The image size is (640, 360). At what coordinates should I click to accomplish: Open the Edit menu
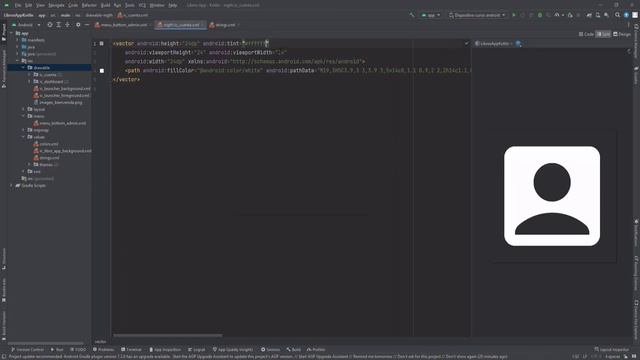click(x=29, y=5)
